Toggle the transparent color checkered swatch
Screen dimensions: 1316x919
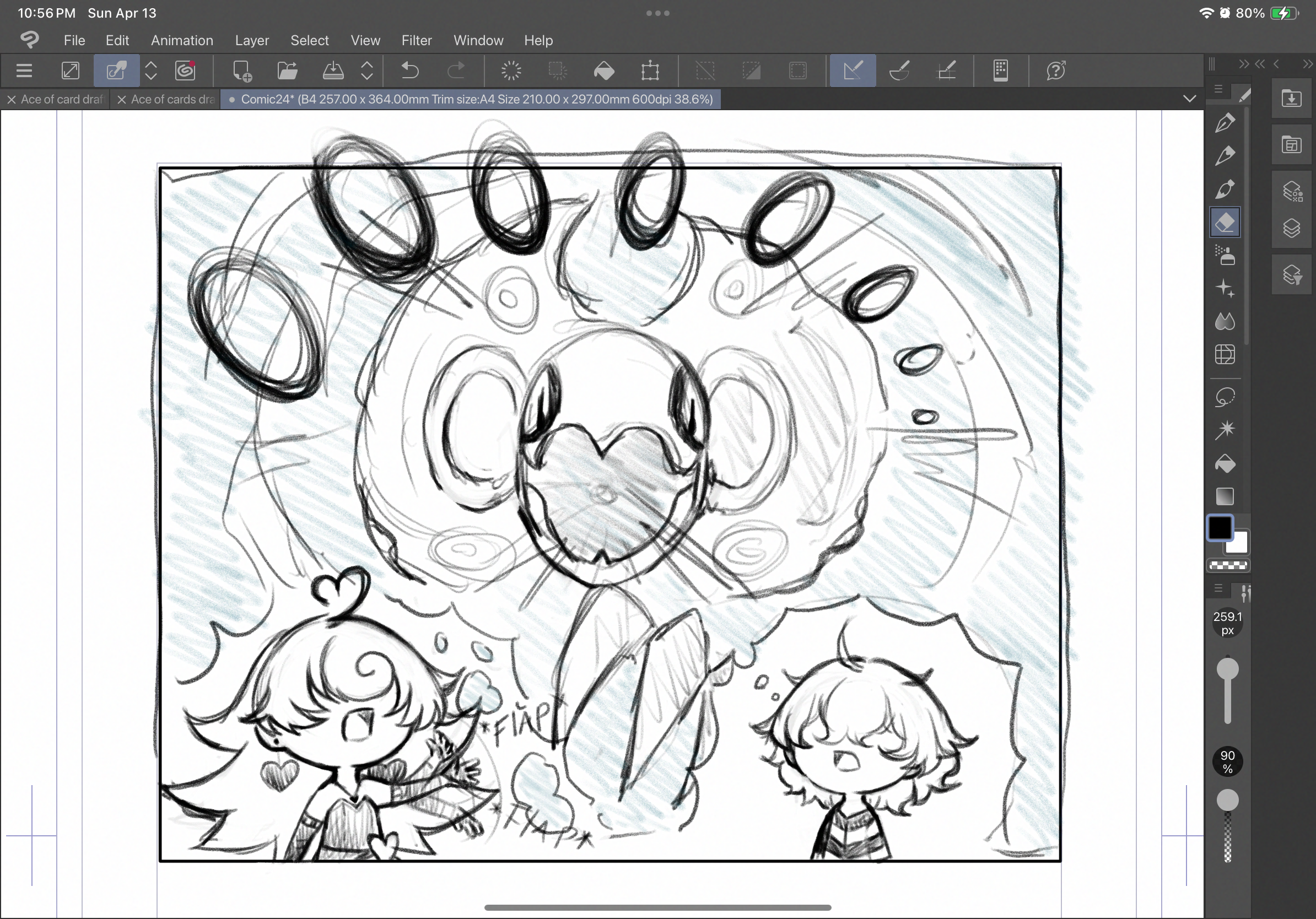pyautogui.click(x=1228, y=565)
